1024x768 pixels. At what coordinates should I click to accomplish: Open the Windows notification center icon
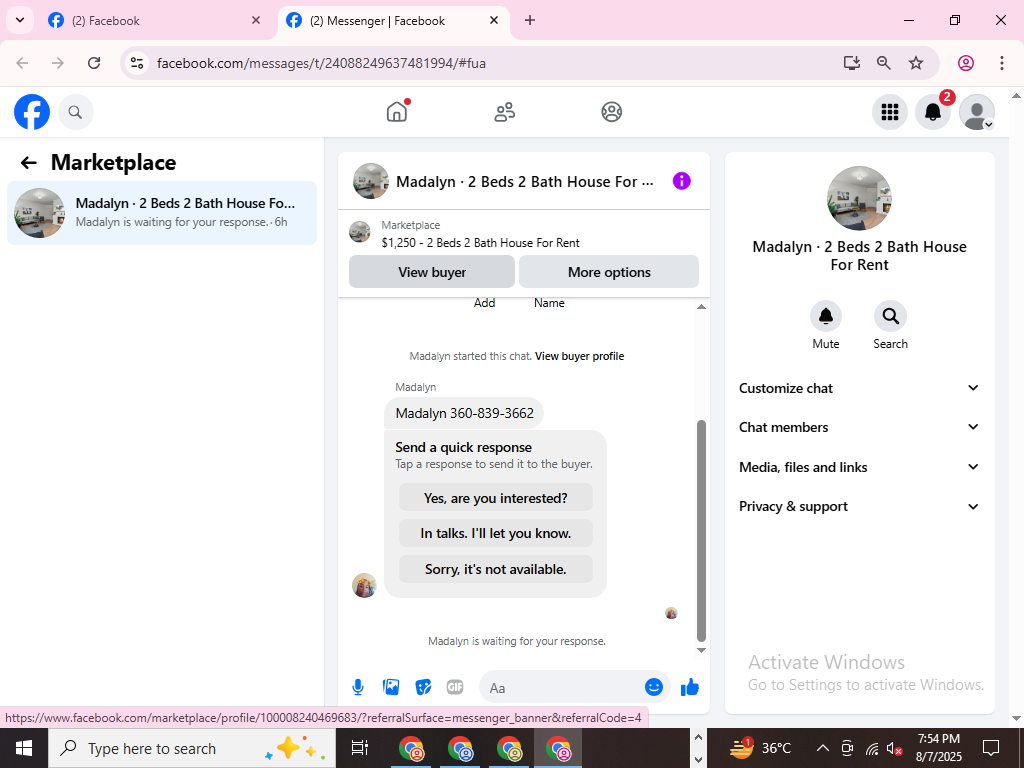coord(991,748)
